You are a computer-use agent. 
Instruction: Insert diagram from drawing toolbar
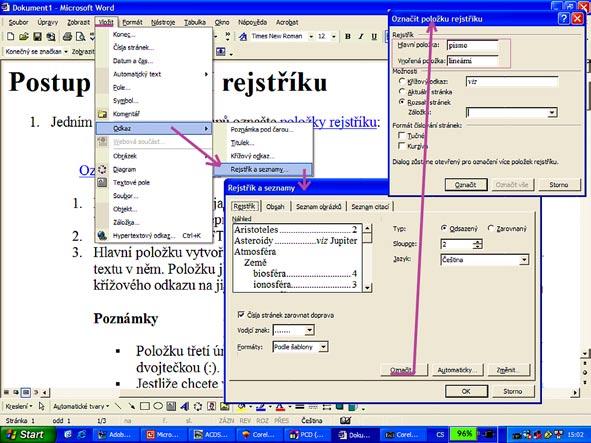click(x=198, y=406)
